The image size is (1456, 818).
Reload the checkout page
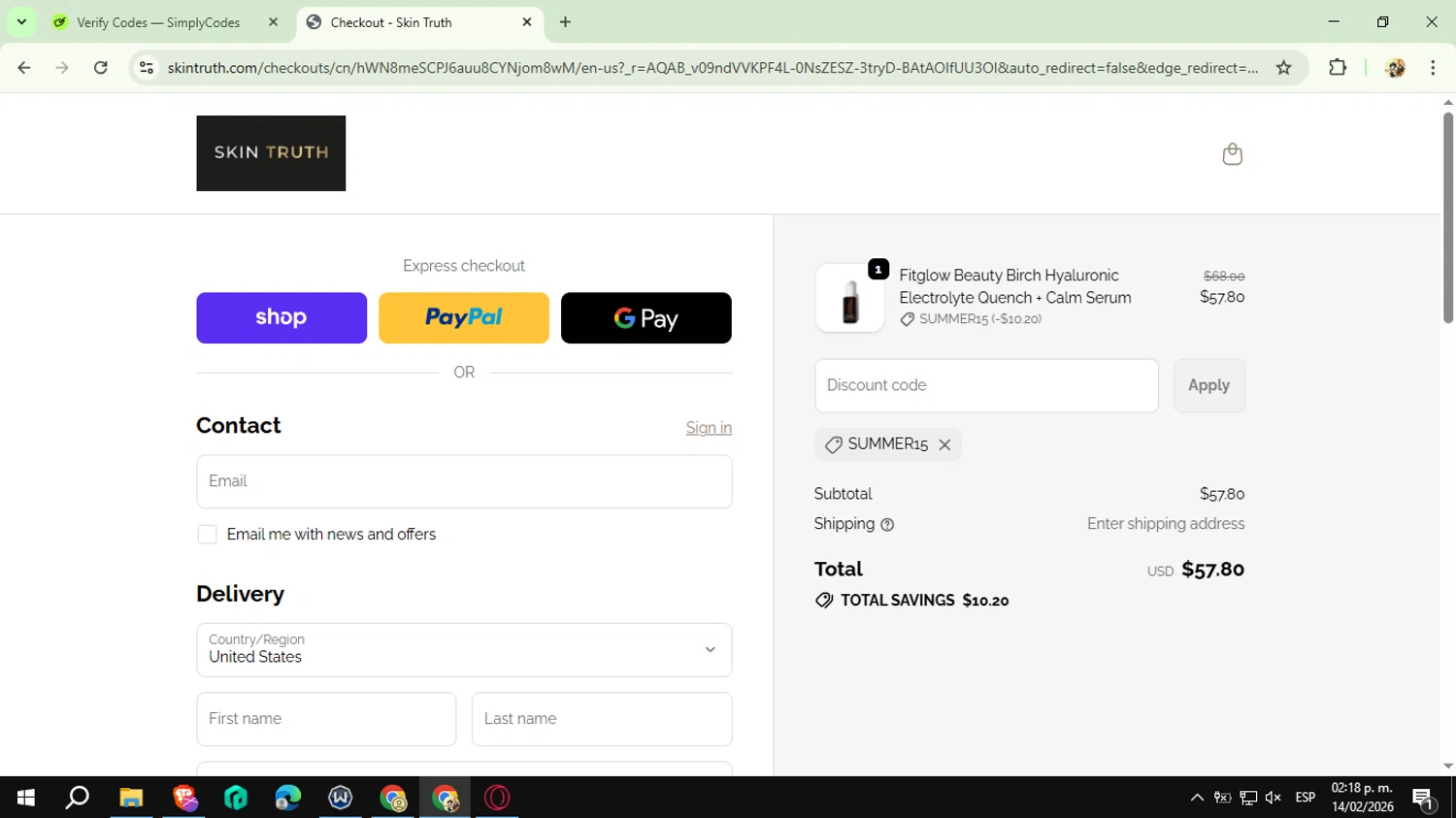(101, 68)
